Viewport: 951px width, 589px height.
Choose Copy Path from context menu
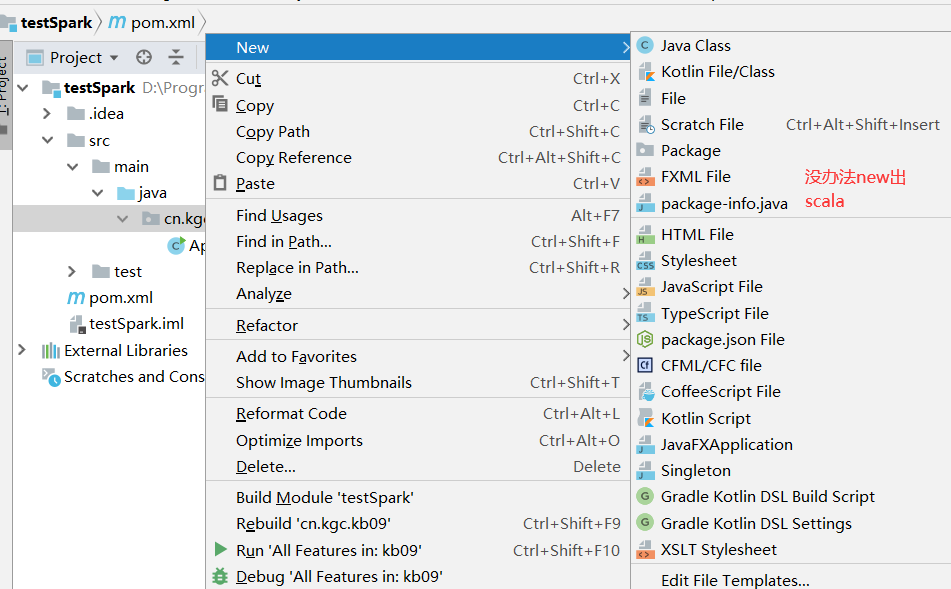pyautogui.click(x=418, y=132)
